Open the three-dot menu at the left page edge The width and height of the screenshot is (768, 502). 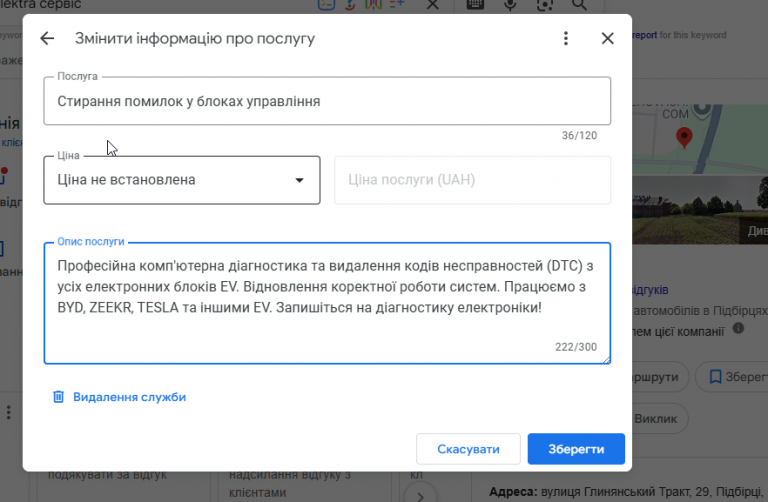(x=8, y=412)
